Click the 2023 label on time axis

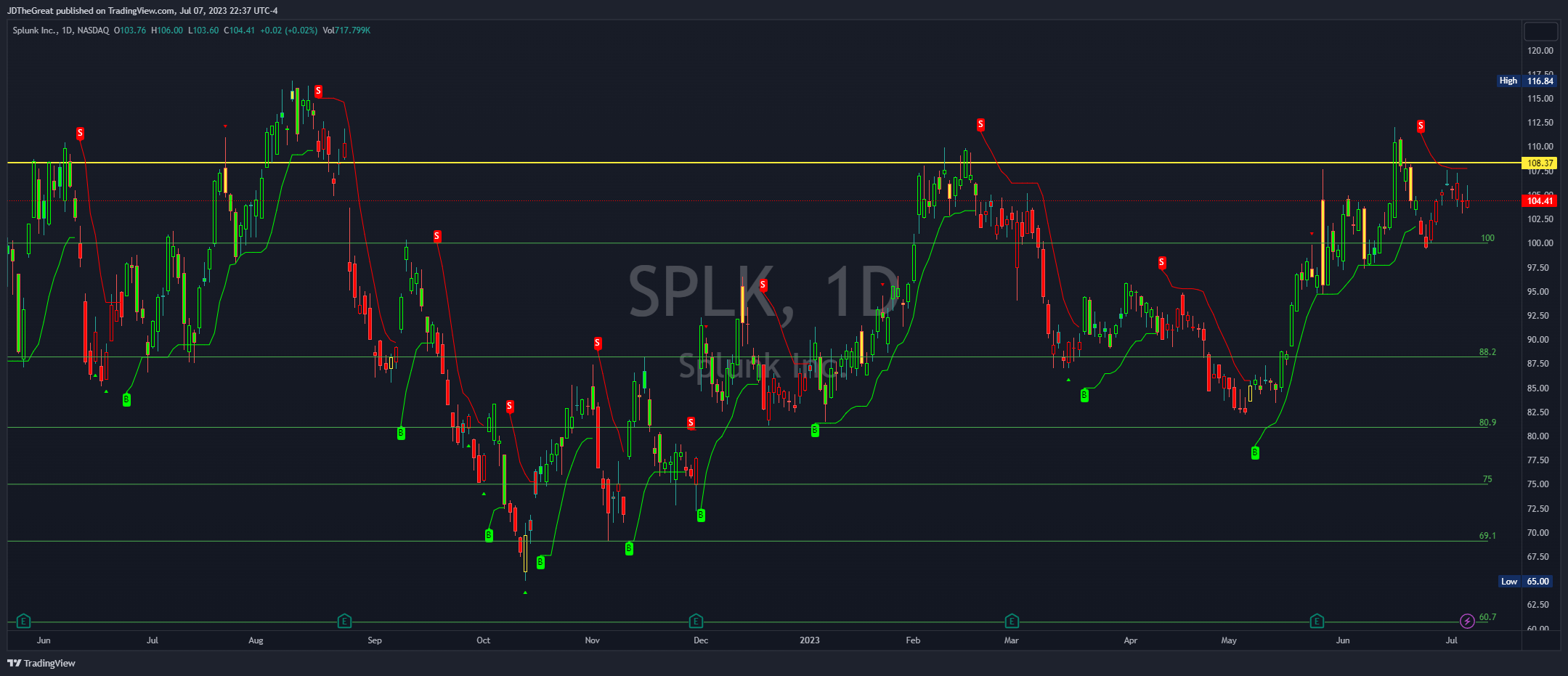[809, 640]
